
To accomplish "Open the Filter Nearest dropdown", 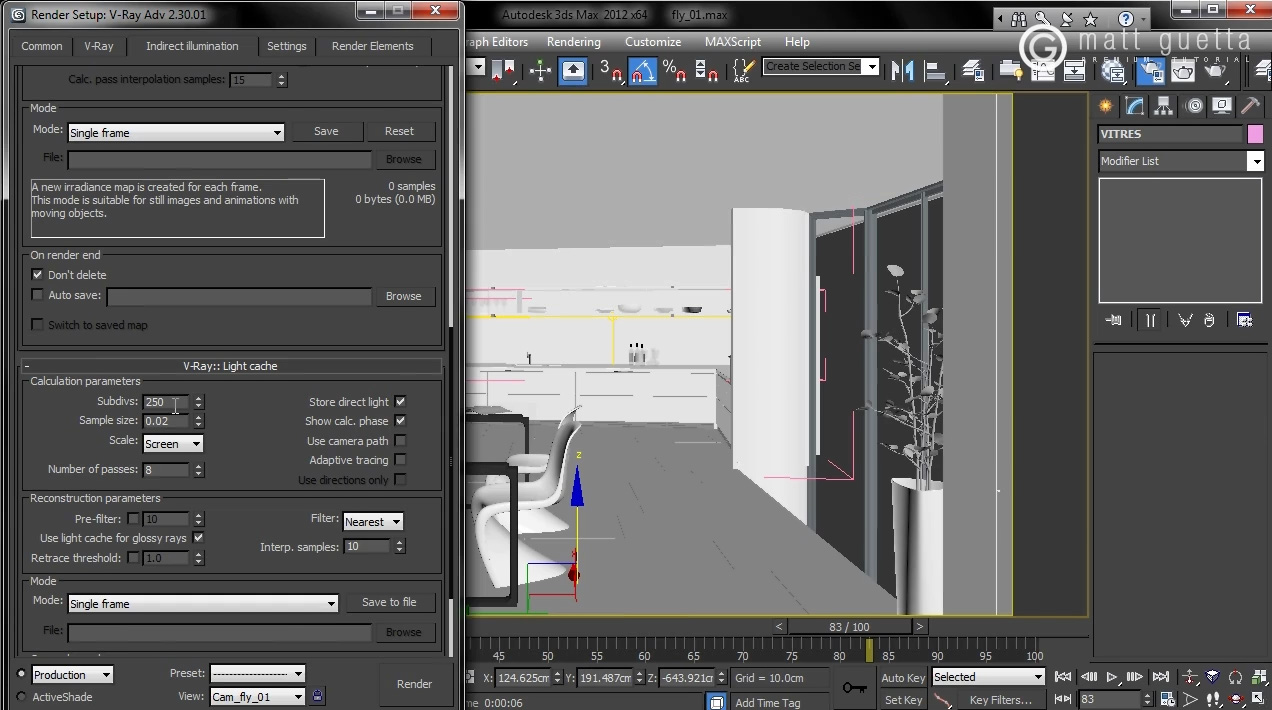I will [373, 521].
